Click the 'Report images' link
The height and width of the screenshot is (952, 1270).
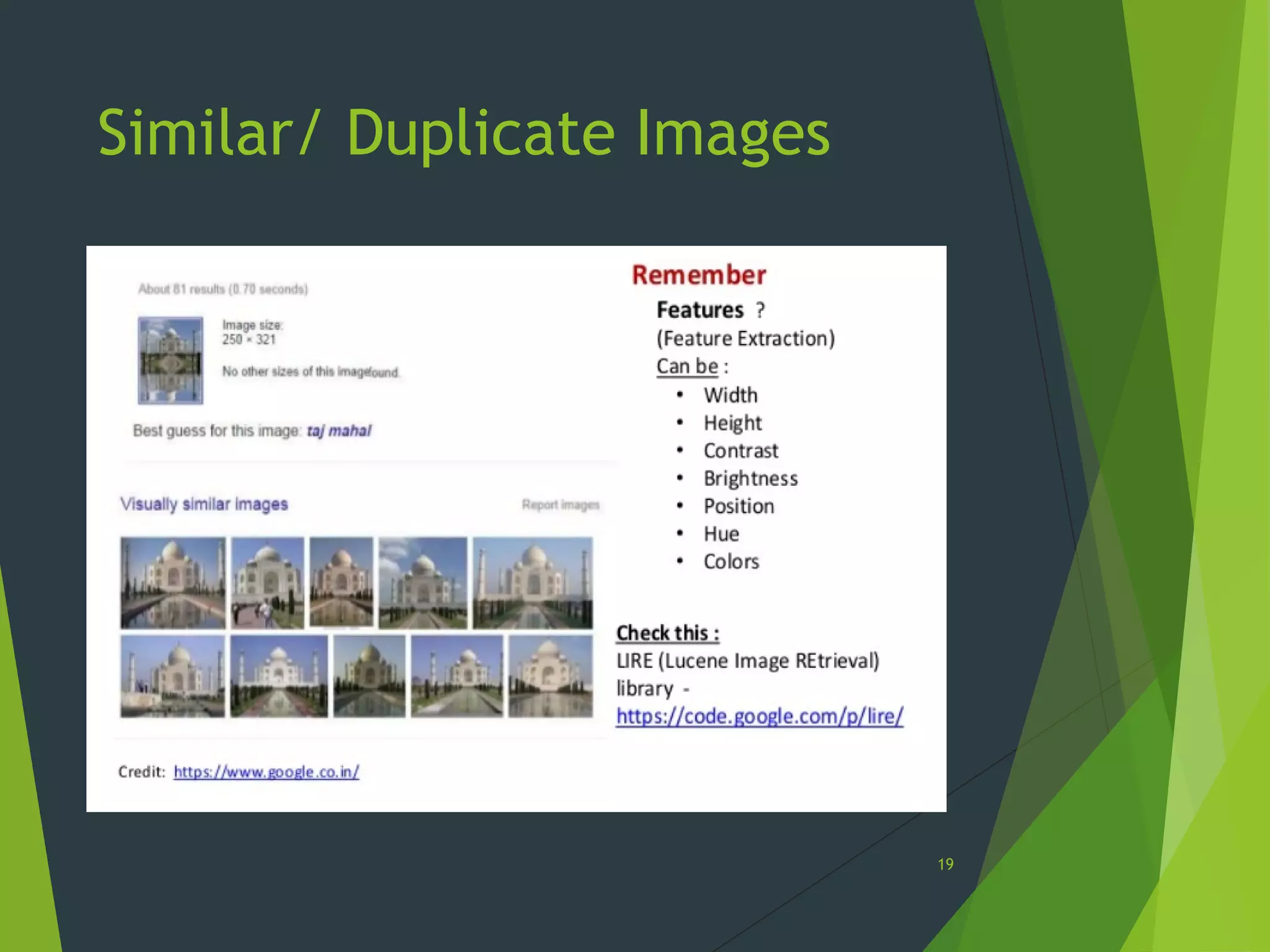[561, 505]
